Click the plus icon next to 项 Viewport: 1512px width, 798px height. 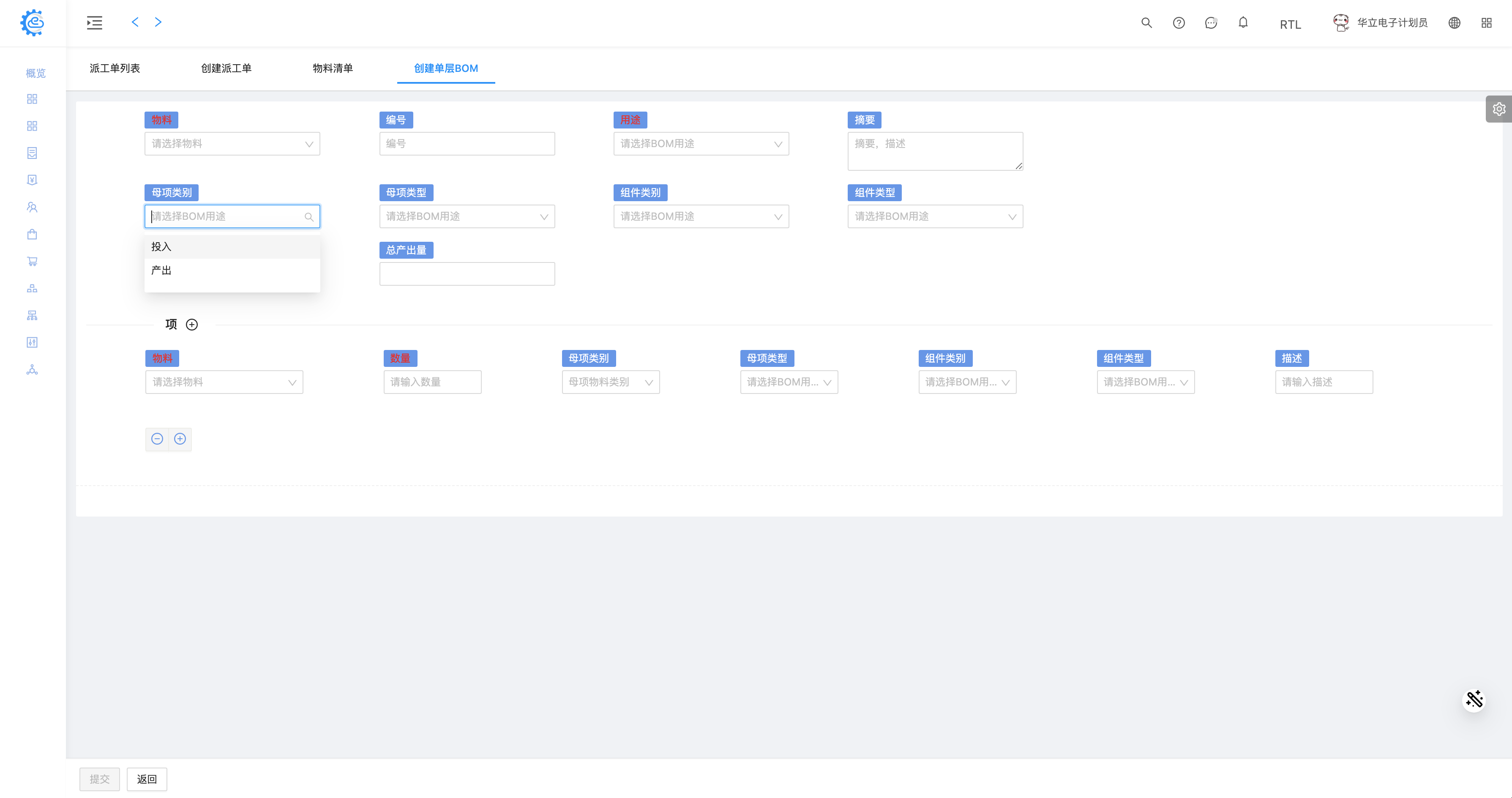coord(192,325)
